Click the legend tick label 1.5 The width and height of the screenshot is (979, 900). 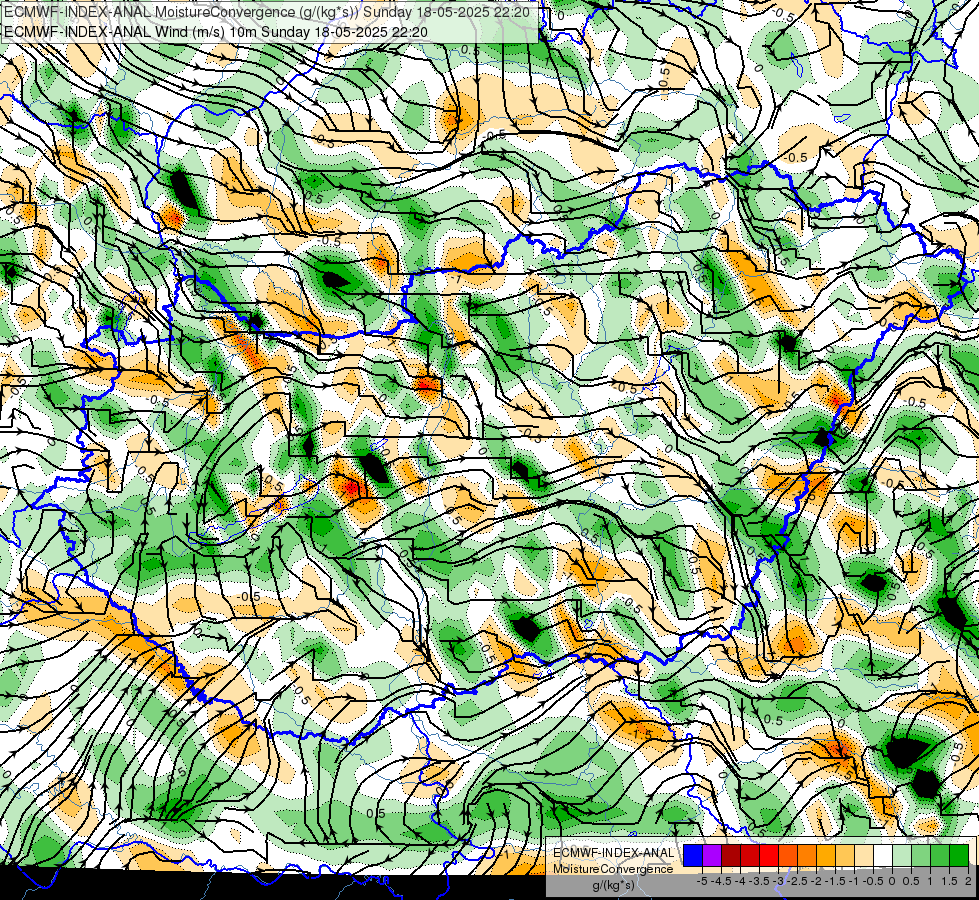(x=949, y=881)
